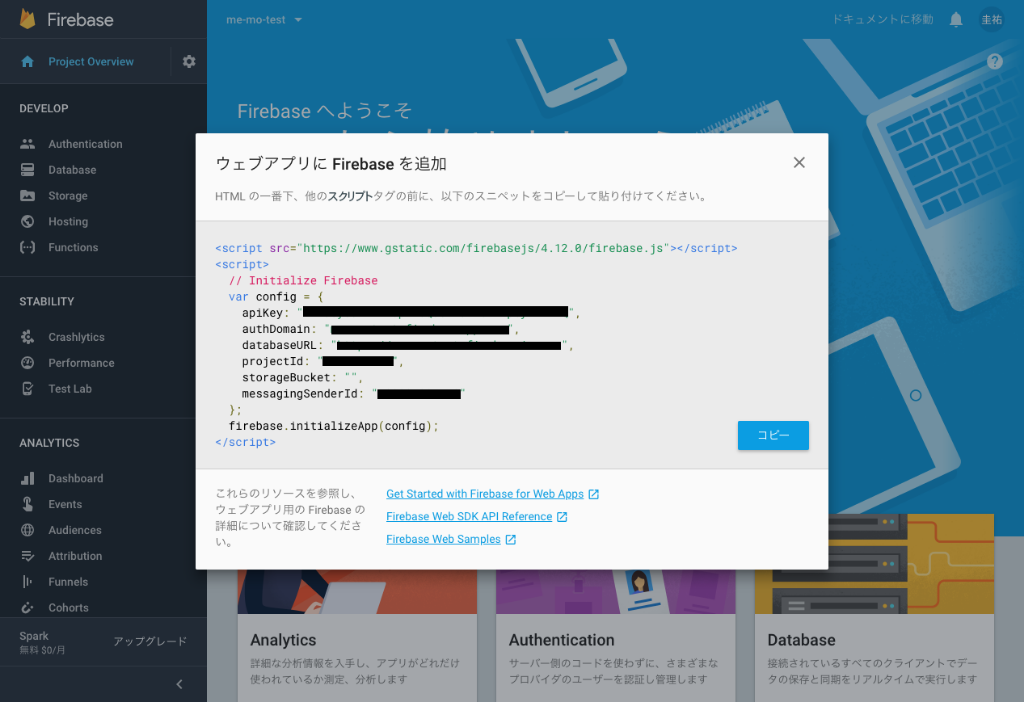This screenshot has width=1024, height=702.
Task: Click アップグレード upgrade button
Action: pos(150,641)
